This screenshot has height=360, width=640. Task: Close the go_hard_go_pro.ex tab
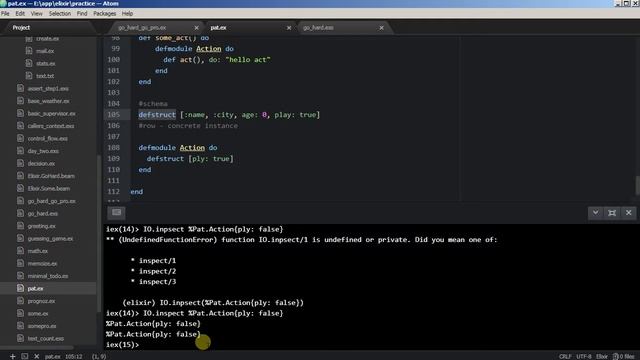(x=196, y=28)
